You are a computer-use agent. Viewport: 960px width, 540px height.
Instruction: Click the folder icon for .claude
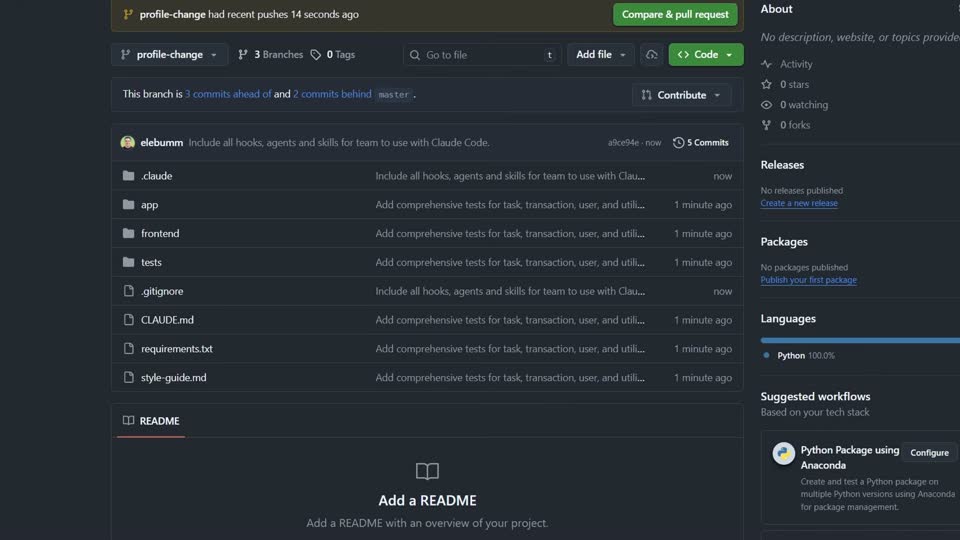(x=128, y=176)
